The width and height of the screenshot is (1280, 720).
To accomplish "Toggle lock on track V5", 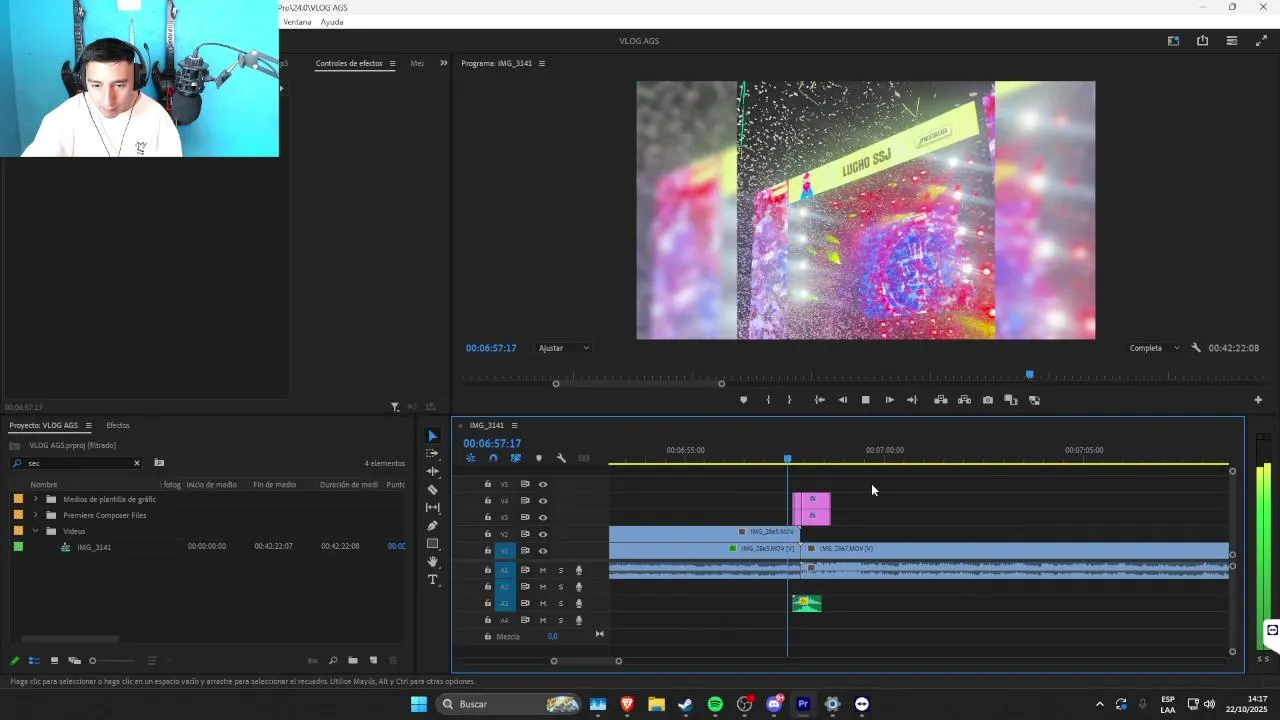I will (x=488, y=484).
